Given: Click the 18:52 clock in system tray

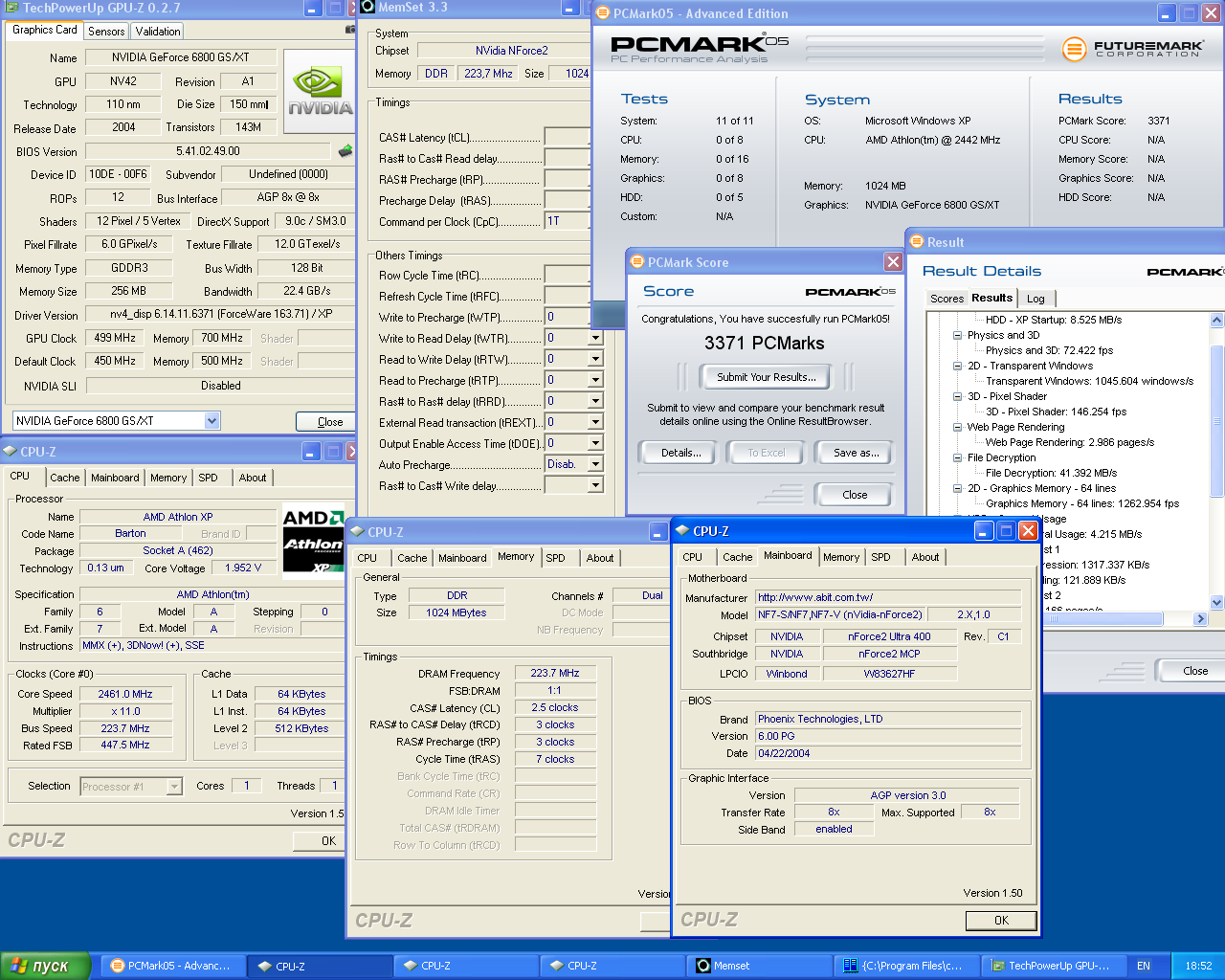Looking at the screenshot, I should pos(1198,966).
